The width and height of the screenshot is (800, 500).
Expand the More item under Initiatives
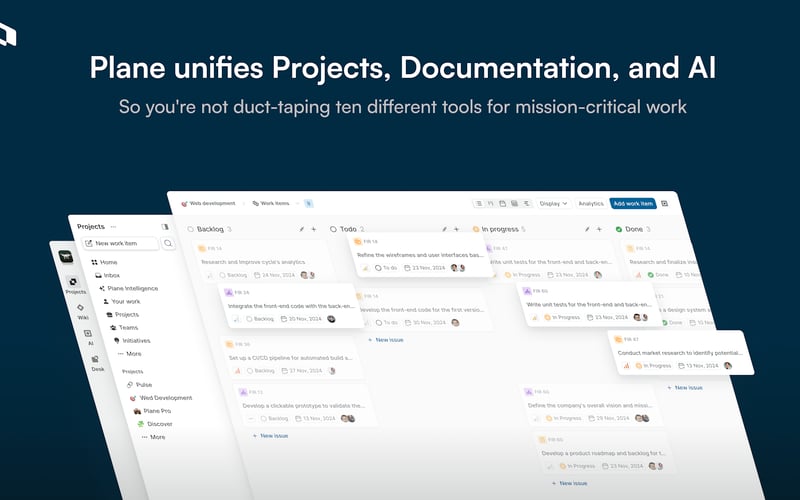tap(130, 354)
